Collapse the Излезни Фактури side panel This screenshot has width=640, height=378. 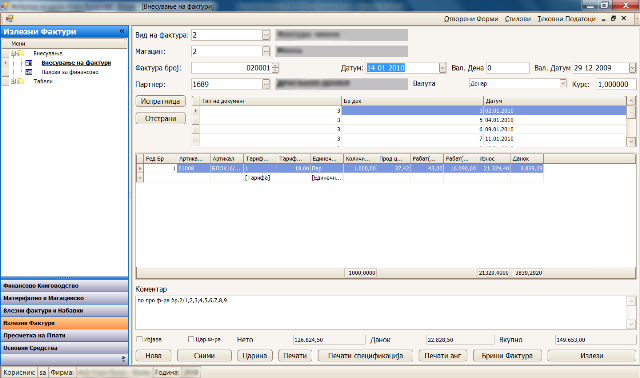(x=122, y=31)
